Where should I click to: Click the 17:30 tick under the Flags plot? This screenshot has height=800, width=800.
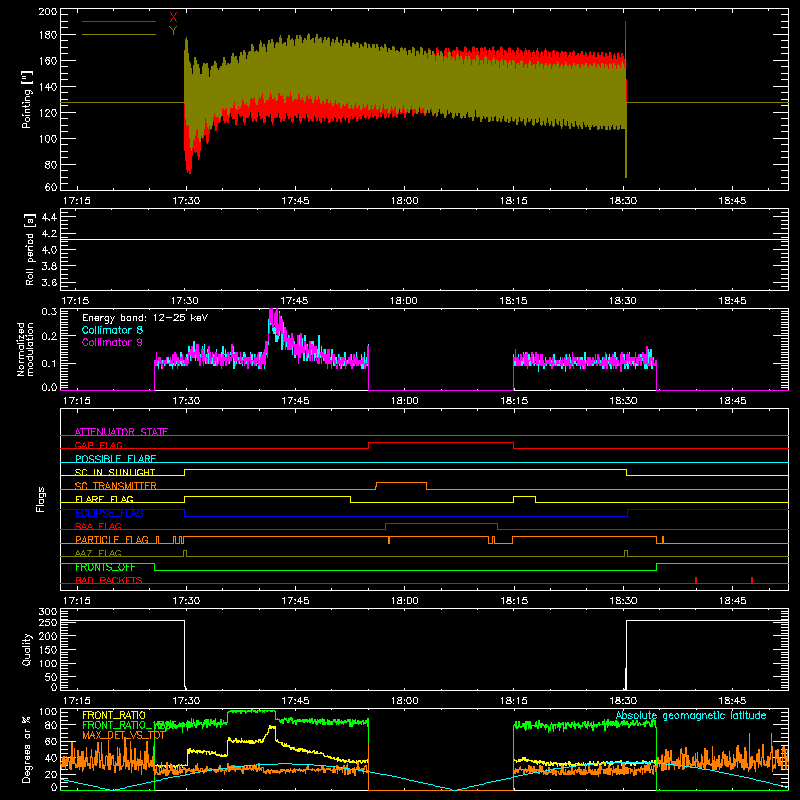tap(186, 601)
